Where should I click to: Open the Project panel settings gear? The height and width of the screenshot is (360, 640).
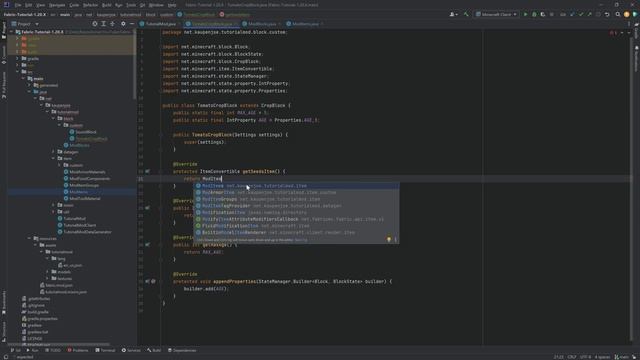point(123,24)
